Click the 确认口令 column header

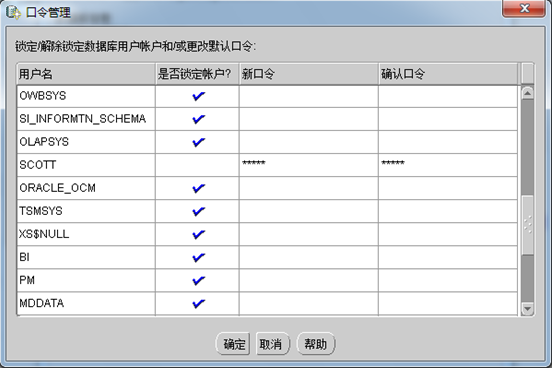(x=448, y=74)
